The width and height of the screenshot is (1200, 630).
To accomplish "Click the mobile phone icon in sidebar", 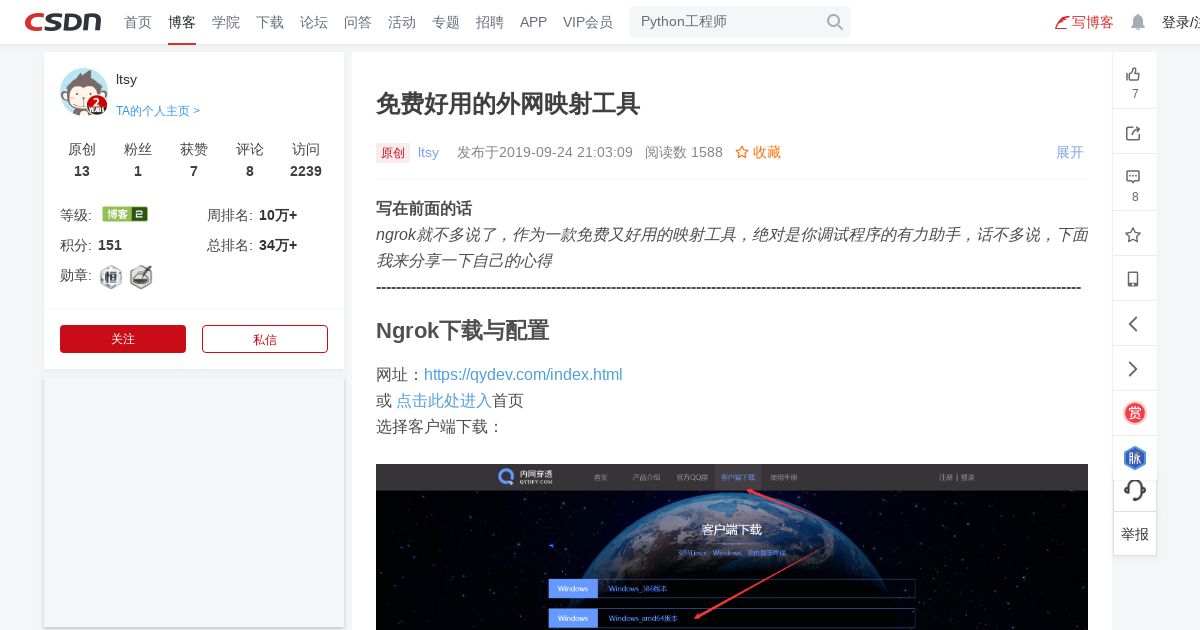I will tap(1133, 279).
